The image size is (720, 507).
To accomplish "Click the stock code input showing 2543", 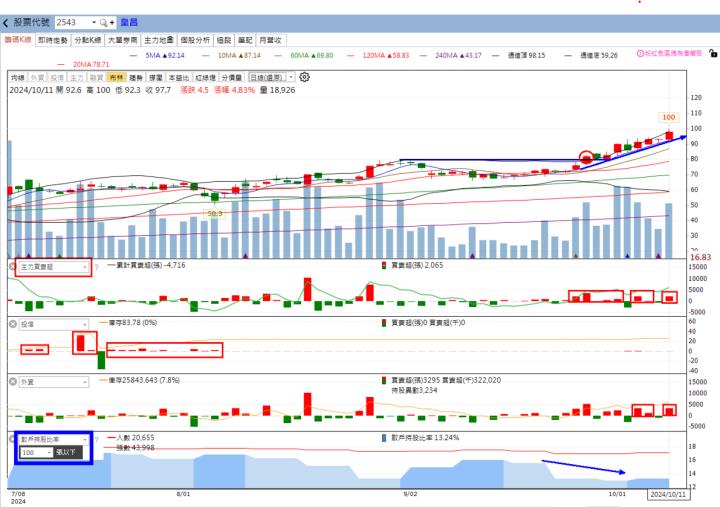I will pos(73,23).
